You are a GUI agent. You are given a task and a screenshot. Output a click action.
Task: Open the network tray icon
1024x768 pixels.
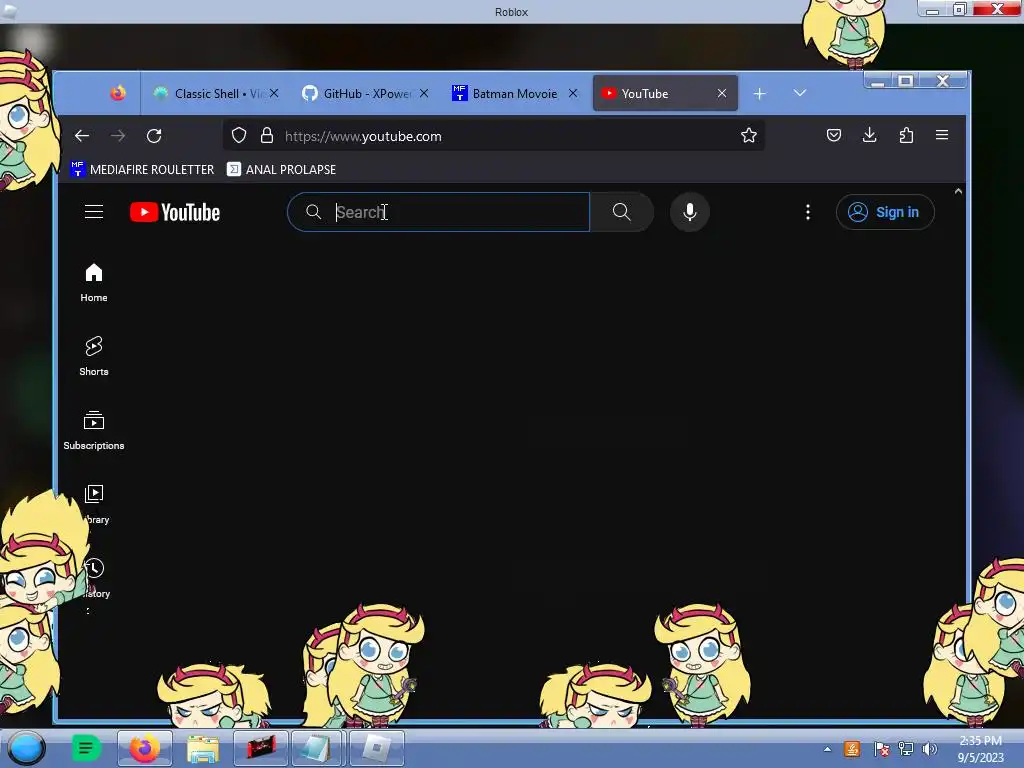click(x=905, y=749)
